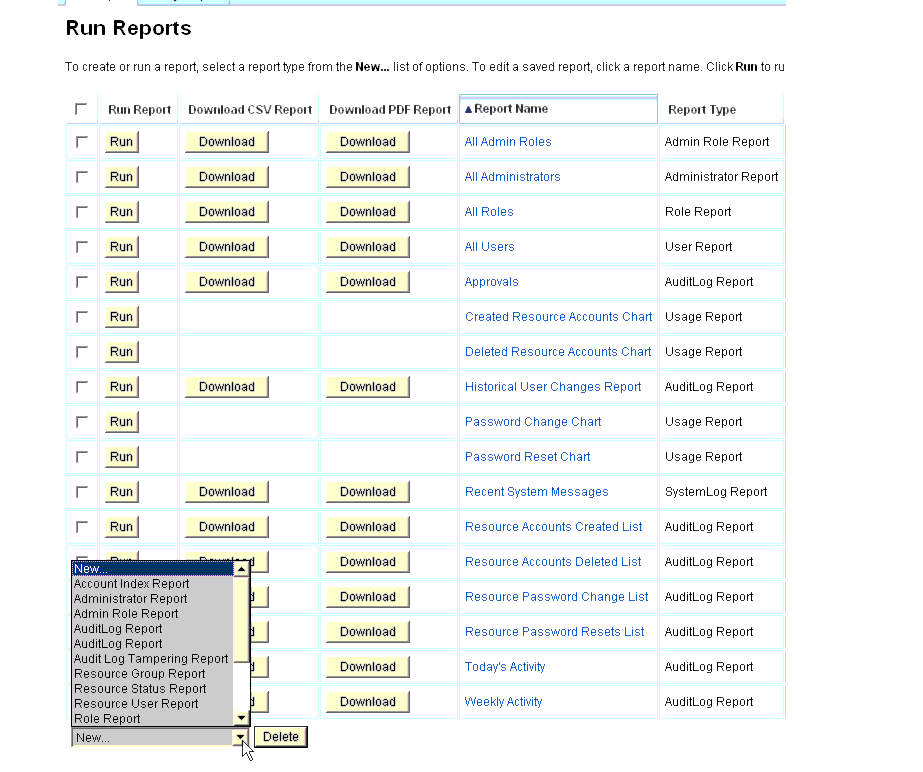Open the New... report type dropdown arrow
Viewport: 923px width, 772px height.
click(x=240, y=737)
